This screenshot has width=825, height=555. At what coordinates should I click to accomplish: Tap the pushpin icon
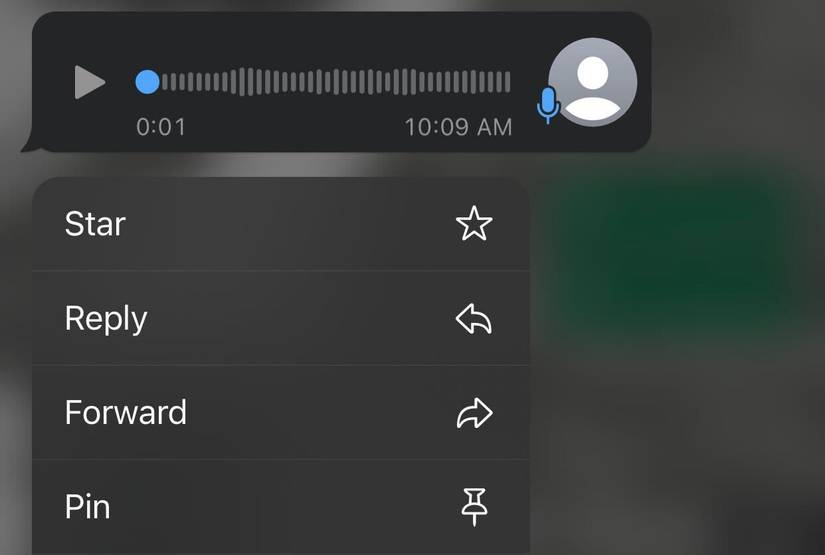tap(474, 507)
